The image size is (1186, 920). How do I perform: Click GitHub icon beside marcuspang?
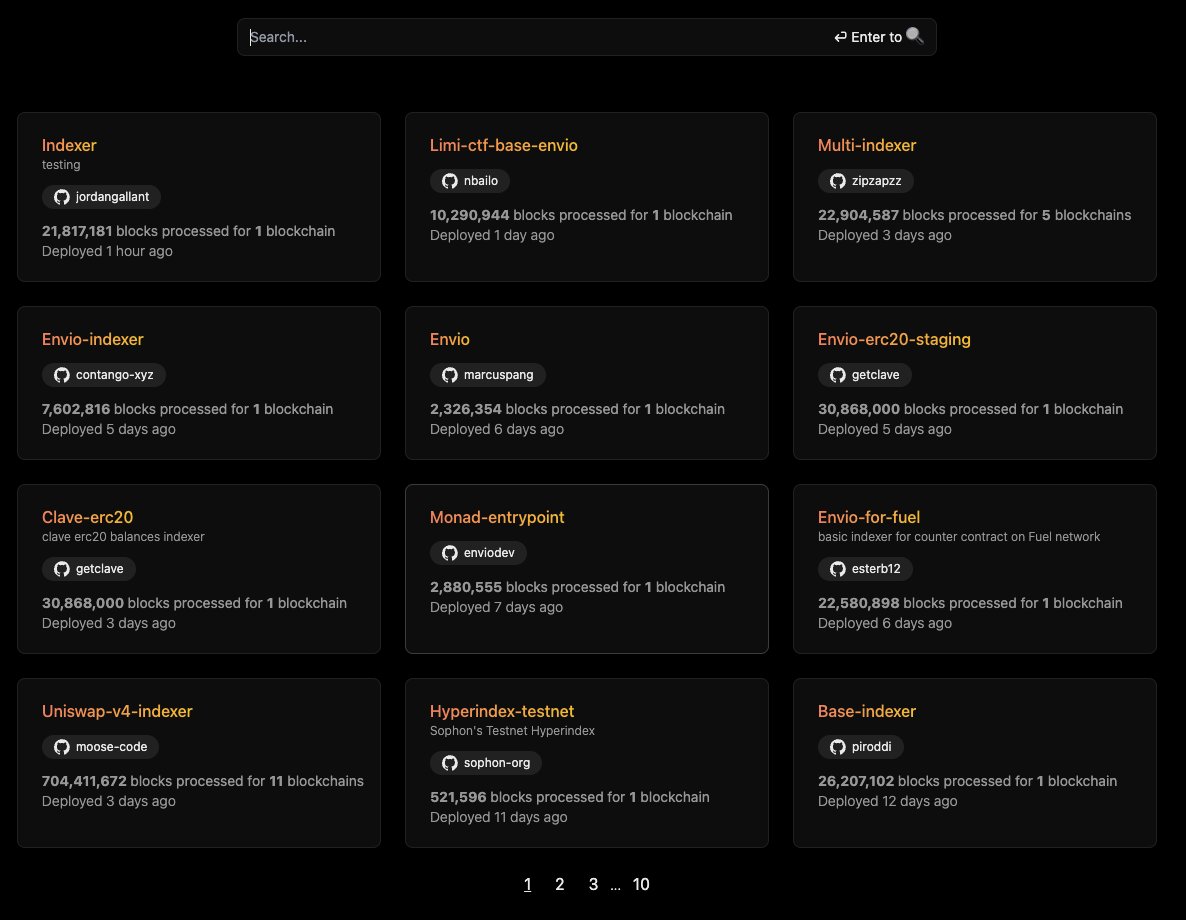[x=450, y=375]
